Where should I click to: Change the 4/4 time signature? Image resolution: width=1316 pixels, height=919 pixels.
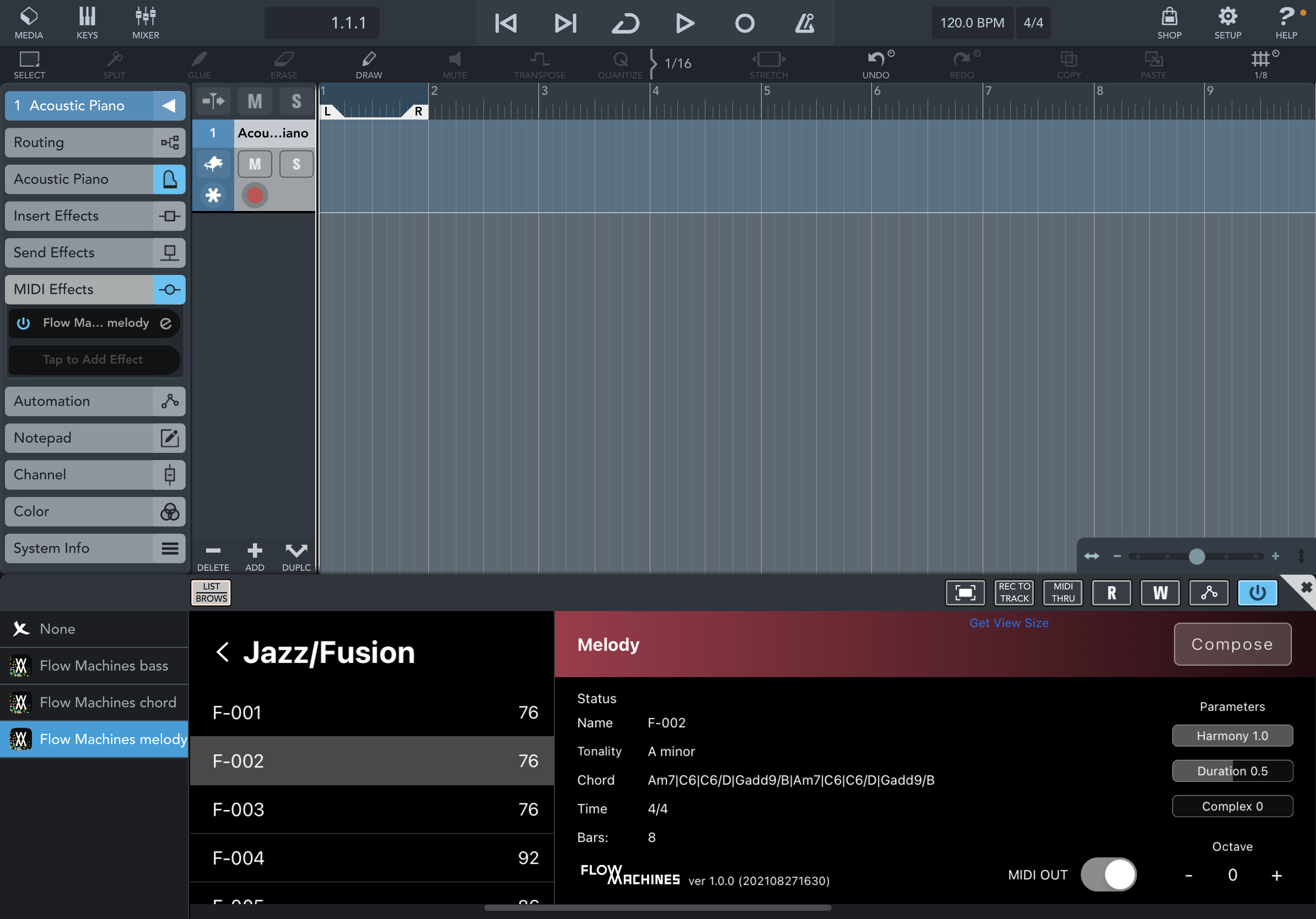click(1033, 23)
